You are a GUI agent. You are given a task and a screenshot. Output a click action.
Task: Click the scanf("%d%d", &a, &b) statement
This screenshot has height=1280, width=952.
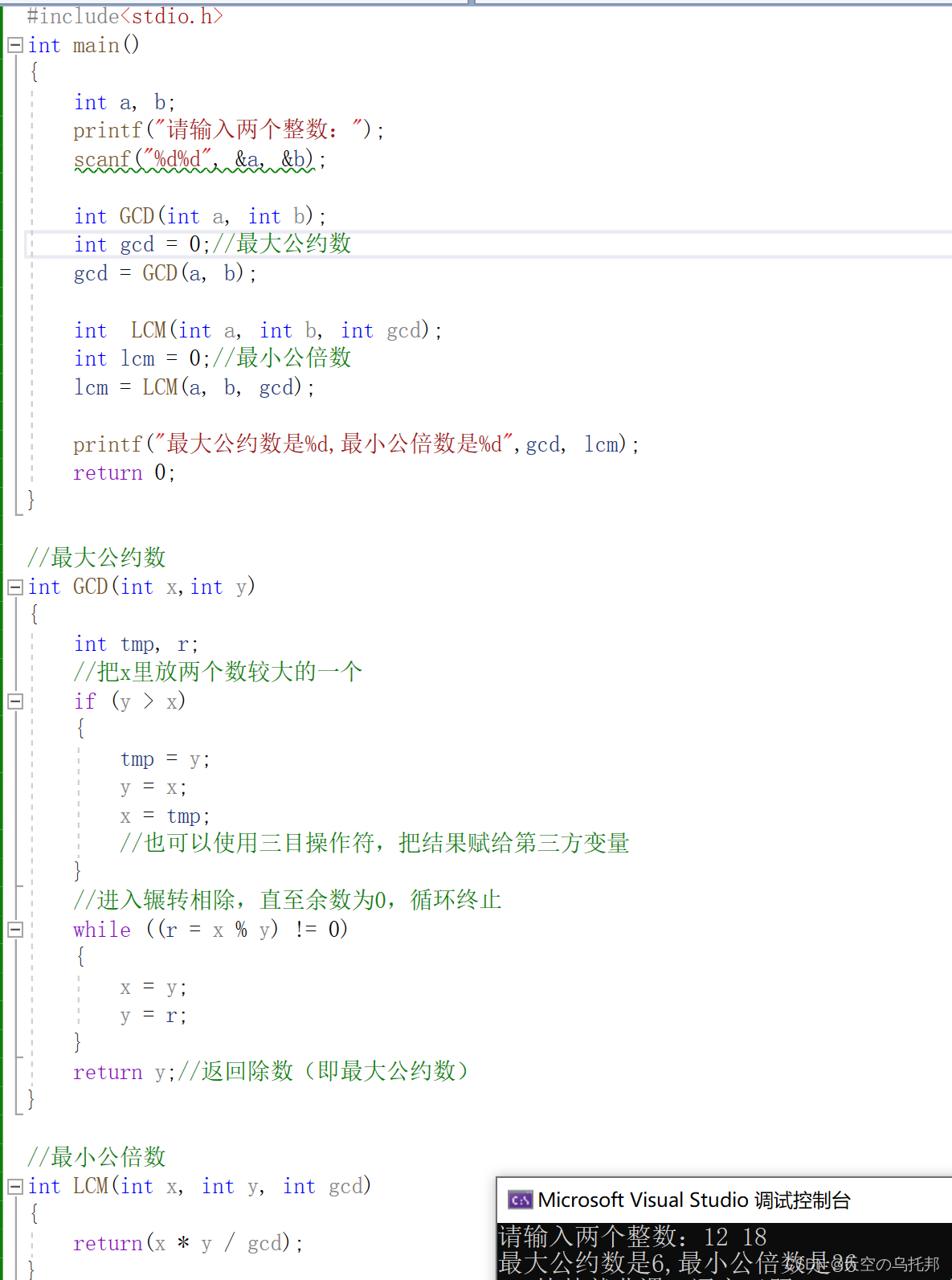point(200,160)
